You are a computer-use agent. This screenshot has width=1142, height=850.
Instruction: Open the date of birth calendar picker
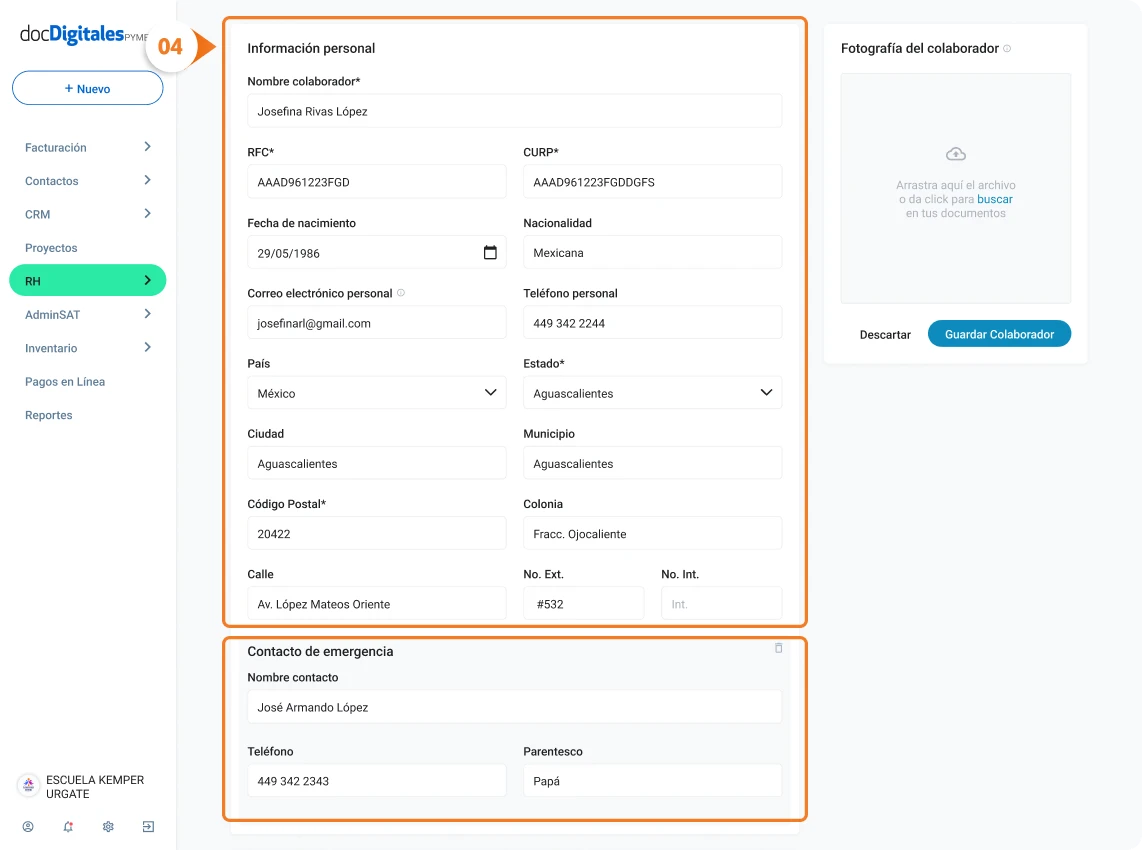490,252
